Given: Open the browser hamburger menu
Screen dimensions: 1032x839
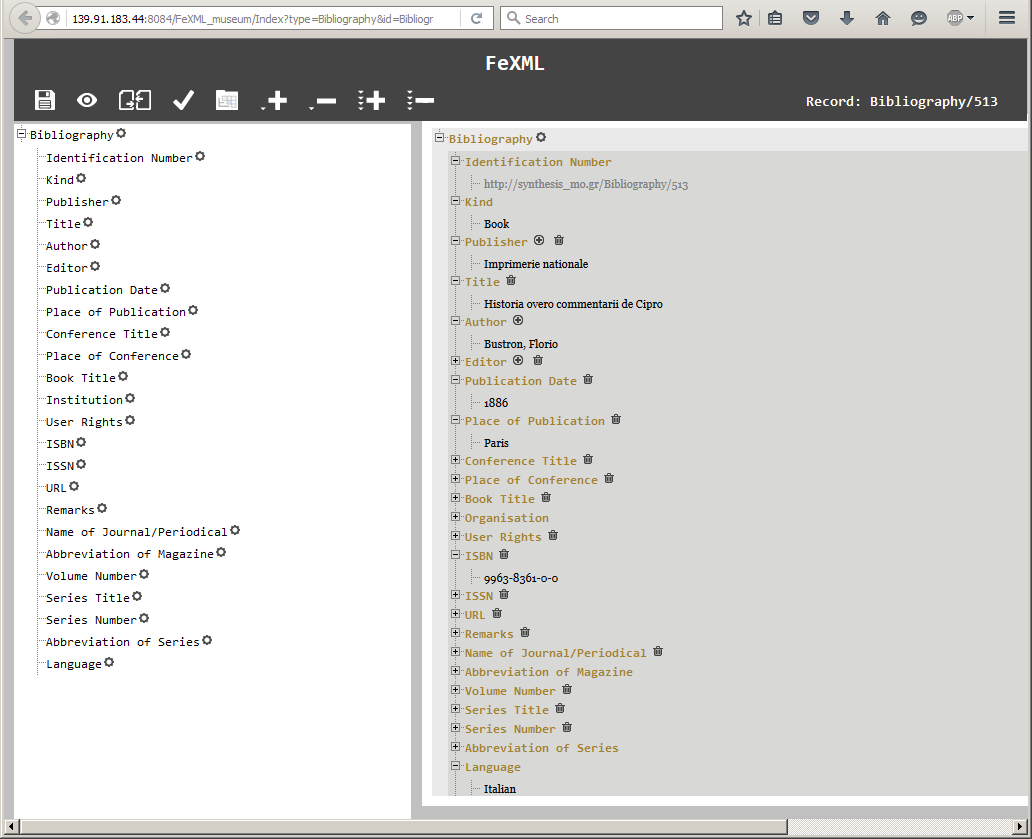Looking at the screenshot, I should pos(1007,18).
